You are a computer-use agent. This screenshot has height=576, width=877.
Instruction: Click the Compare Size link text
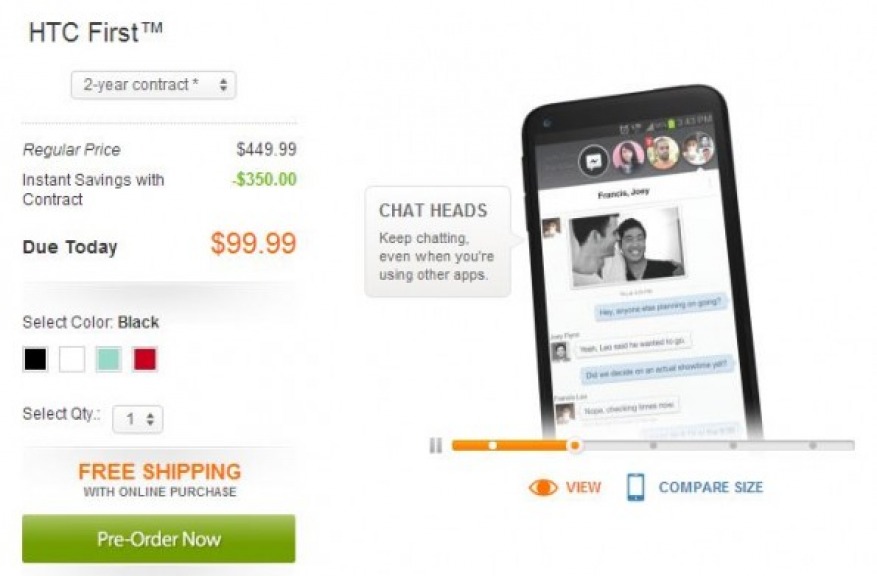pyautogui.click(x=710, y=487)
